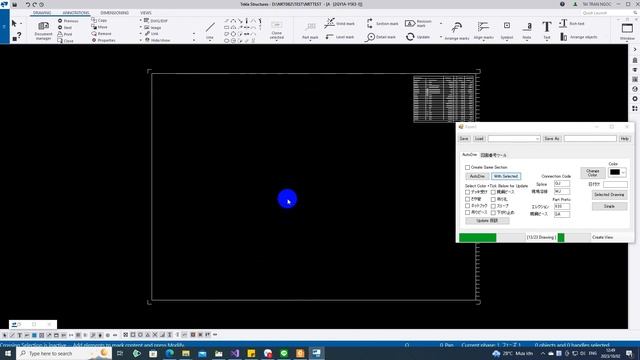Add a Level mark
Viewport: 640px width, 360px height.
click(340, 37)
